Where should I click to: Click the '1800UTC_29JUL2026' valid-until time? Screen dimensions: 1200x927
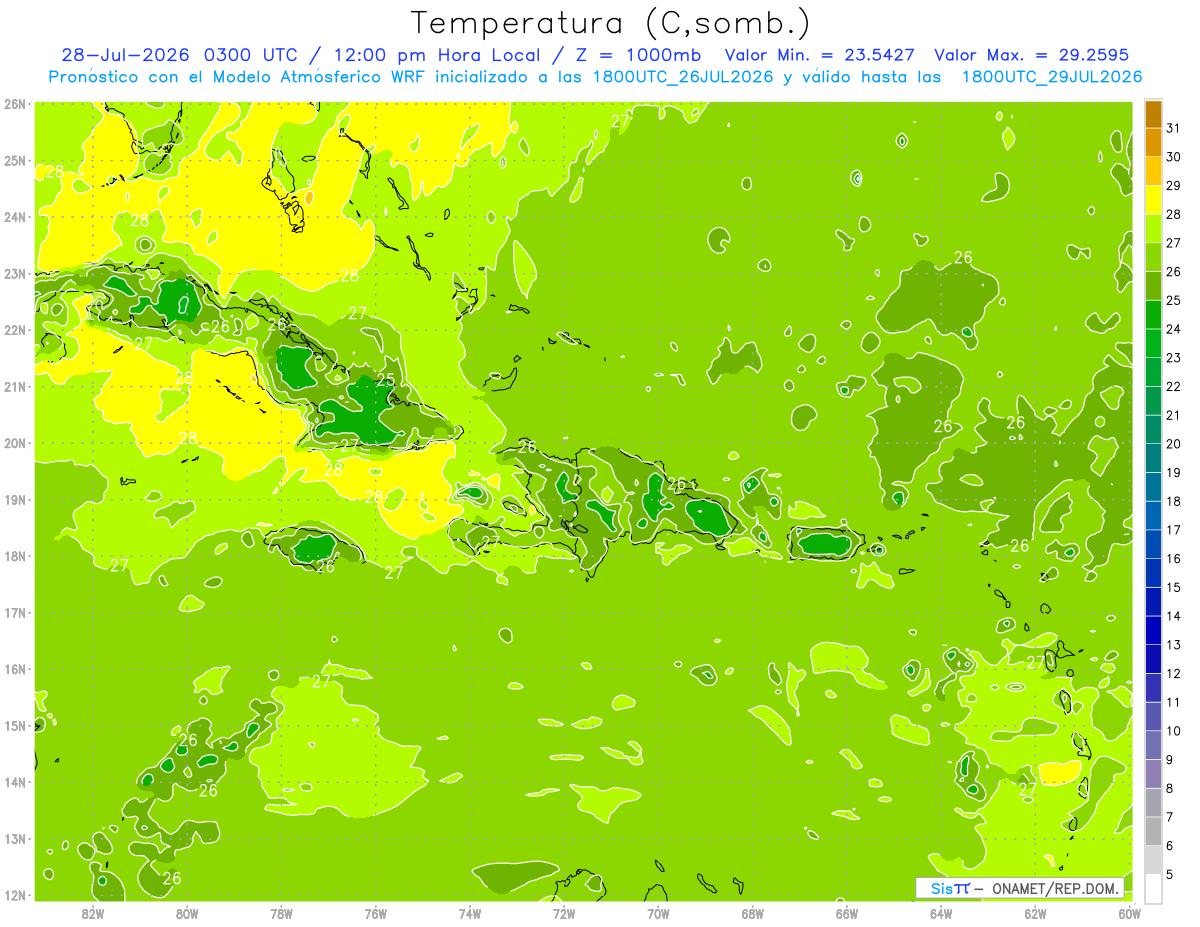coord(1052,77)
